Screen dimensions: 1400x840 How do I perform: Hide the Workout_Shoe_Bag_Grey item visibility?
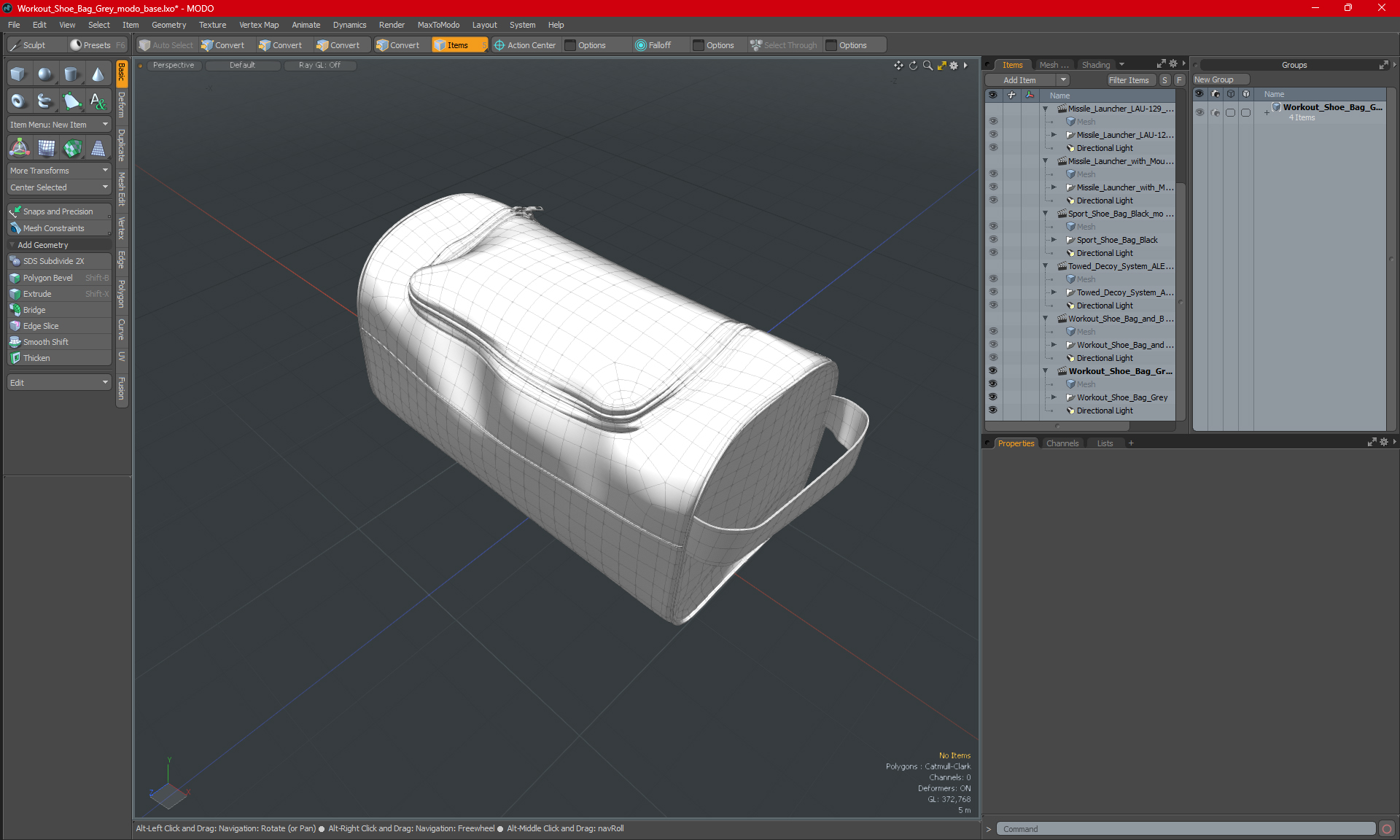(x=992, y=397)
